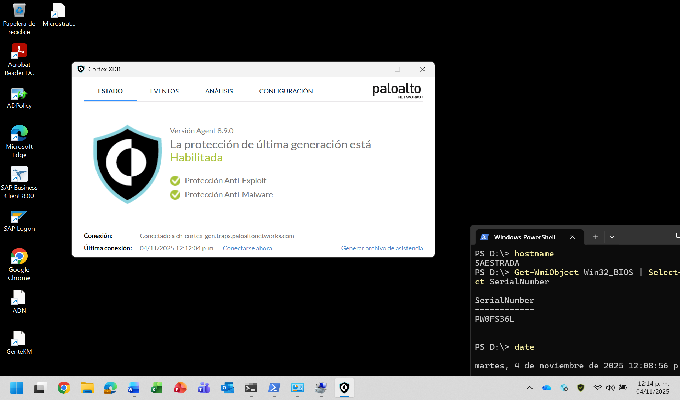The image size is (680, 400).
Task: Open the ANÁLISIS tab
Action: (x=219, y=91)
